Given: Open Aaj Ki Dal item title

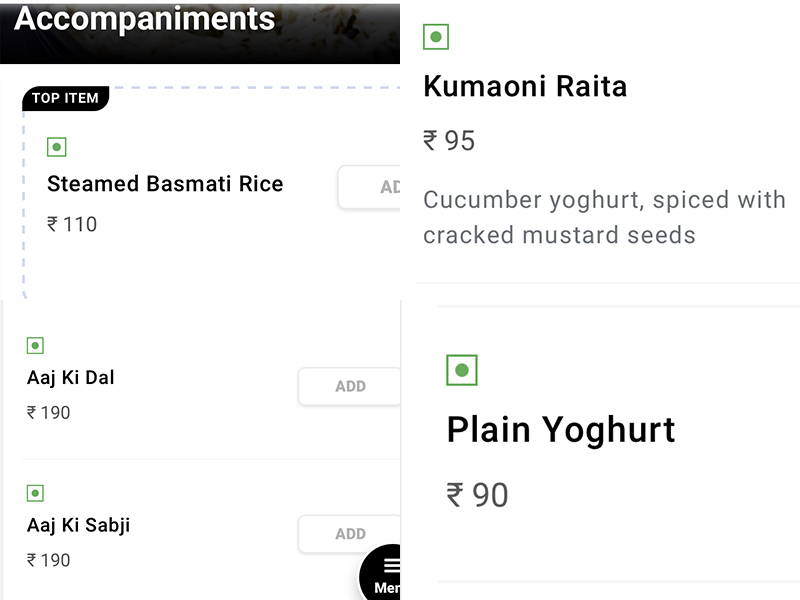Looking at the screenshot, I should click(71, 378).
